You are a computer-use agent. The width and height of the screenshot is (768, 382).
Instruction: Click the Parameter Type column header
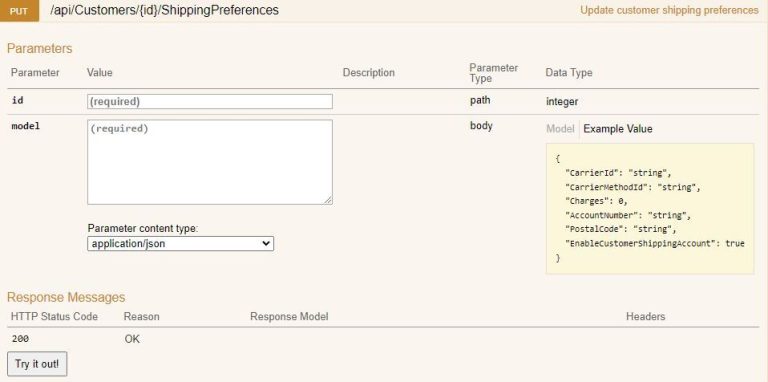[494, 72]
